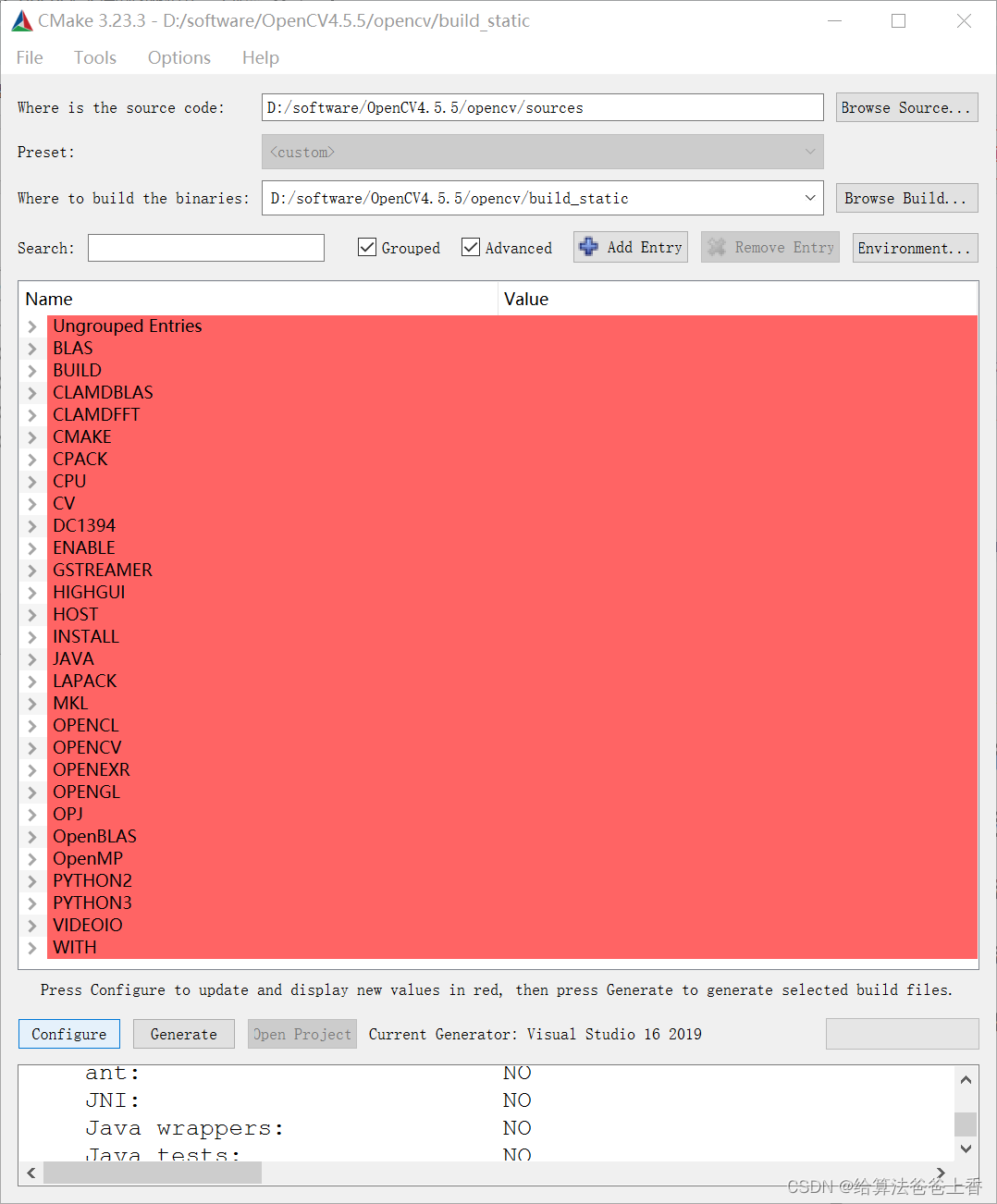Expand the BLAS group
The image size is (997, 1204).
pyautogui.click(x=32, y=349)
